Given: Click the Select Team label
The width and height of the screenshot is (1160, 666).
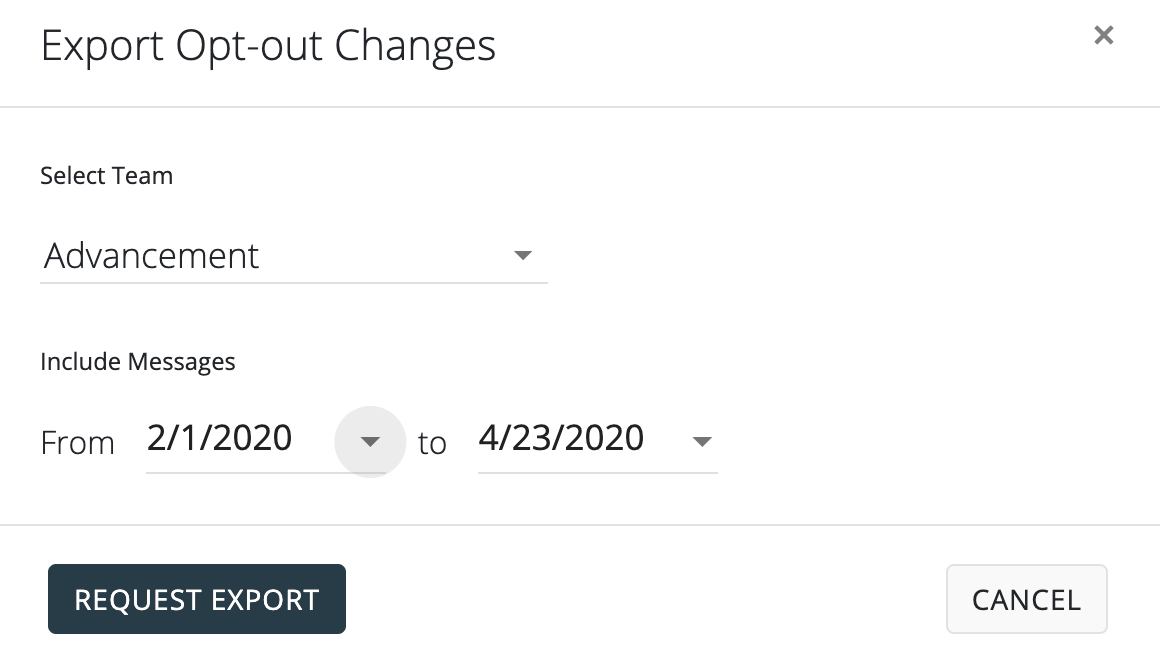Looking at the screenshot, I should point(107,176).
